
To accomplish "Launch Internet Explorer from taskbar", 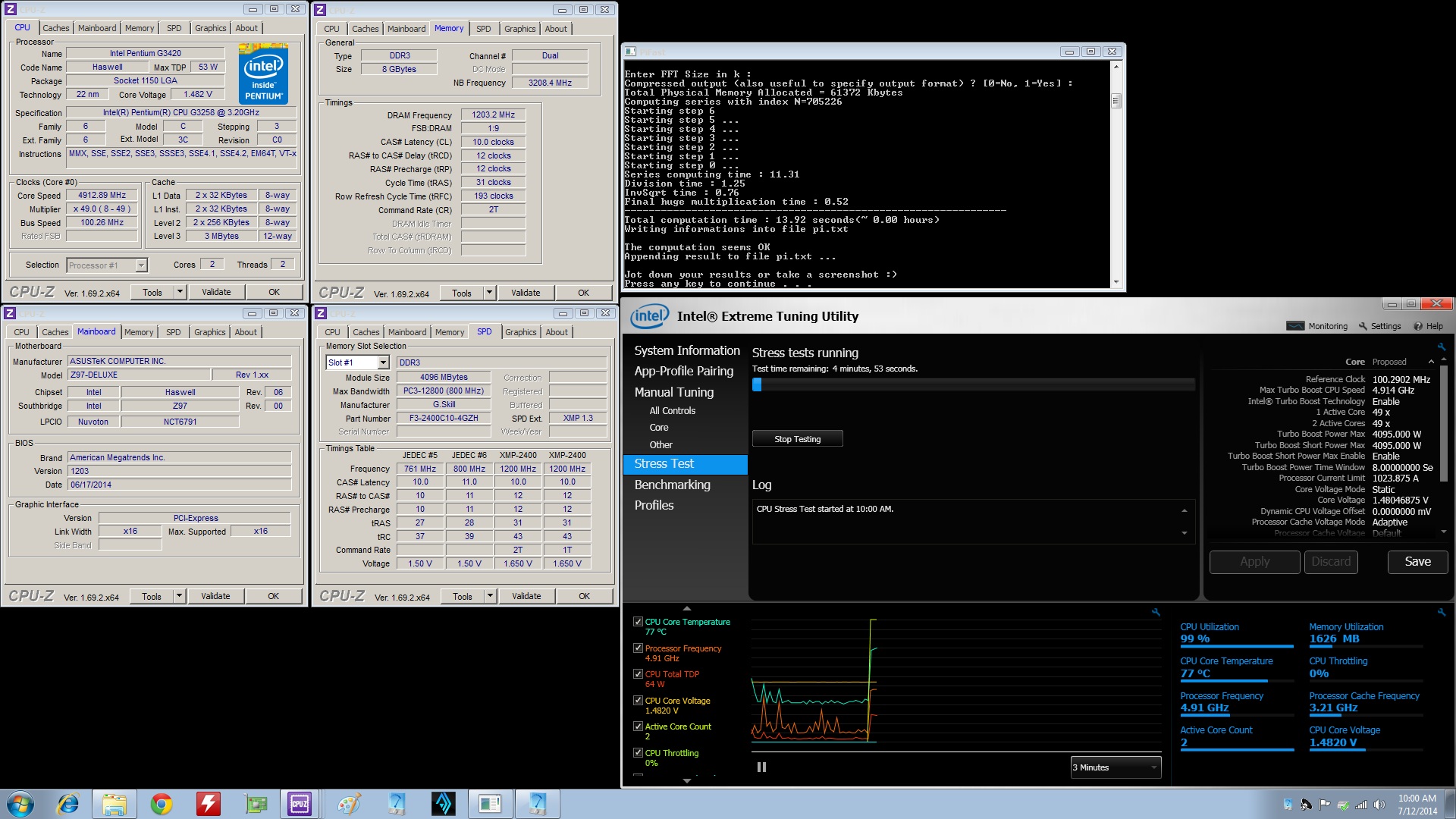I will pyautogui.click(x=68, y=804).
